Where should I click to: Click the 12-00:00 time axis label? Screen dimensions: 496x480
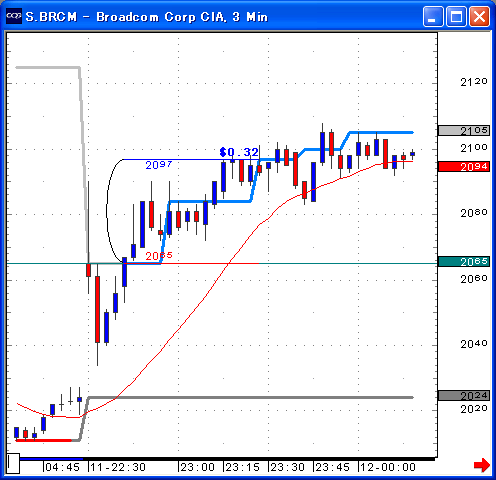click(x=388, y=467)
